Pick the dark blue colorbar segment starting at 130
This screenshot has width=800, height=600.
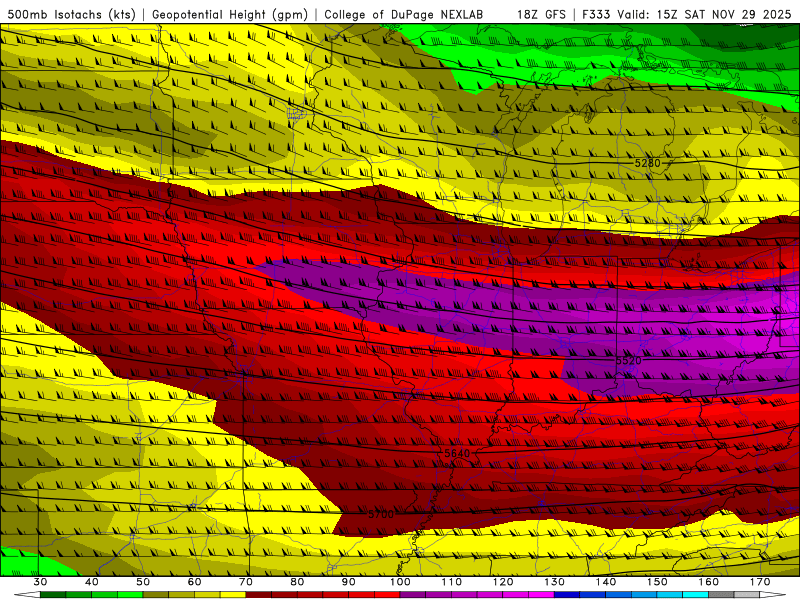pos(567,595)
